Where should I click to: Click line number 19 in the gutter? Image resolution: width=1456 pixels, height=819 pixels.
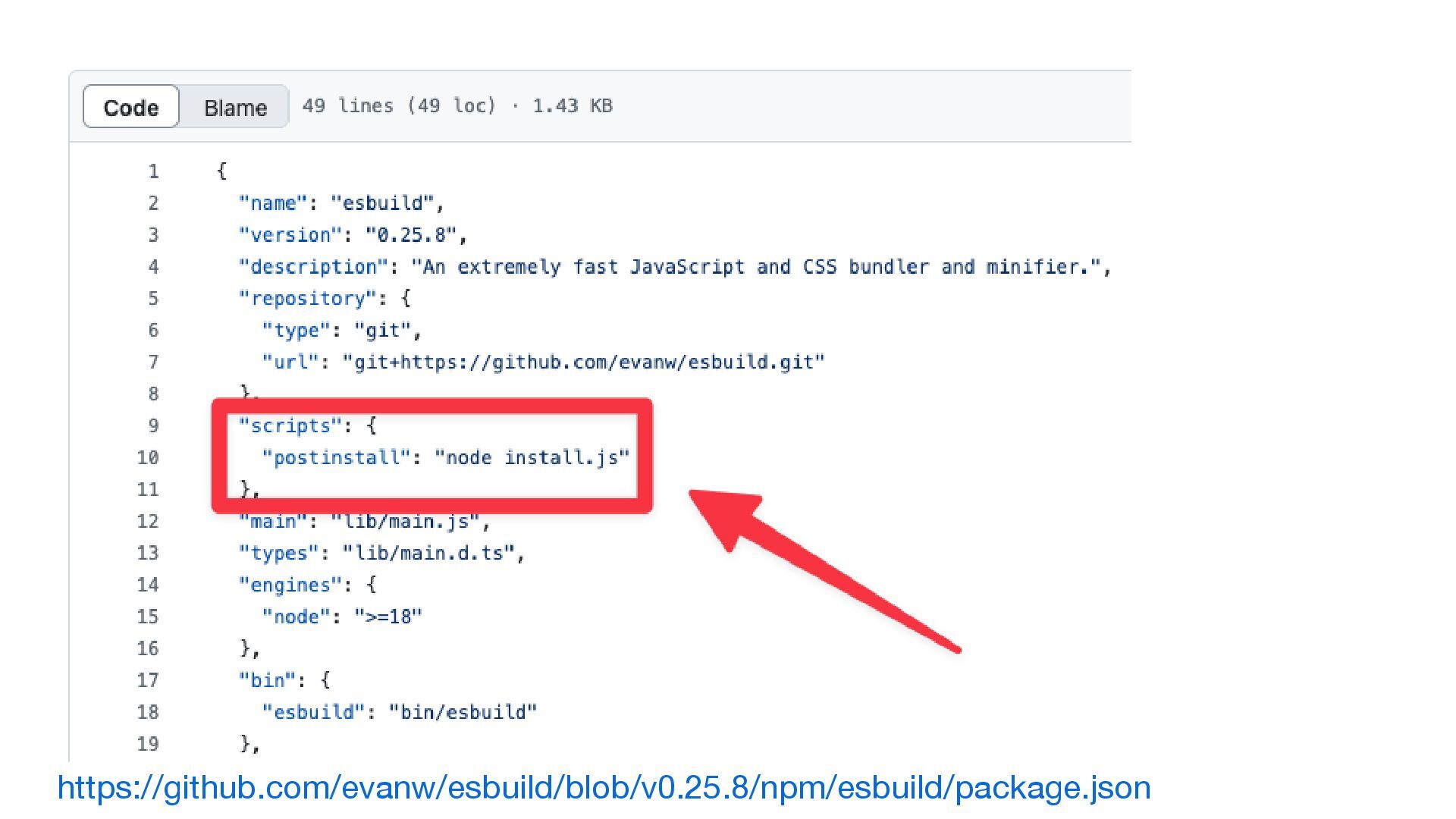(x=148, y=744)
